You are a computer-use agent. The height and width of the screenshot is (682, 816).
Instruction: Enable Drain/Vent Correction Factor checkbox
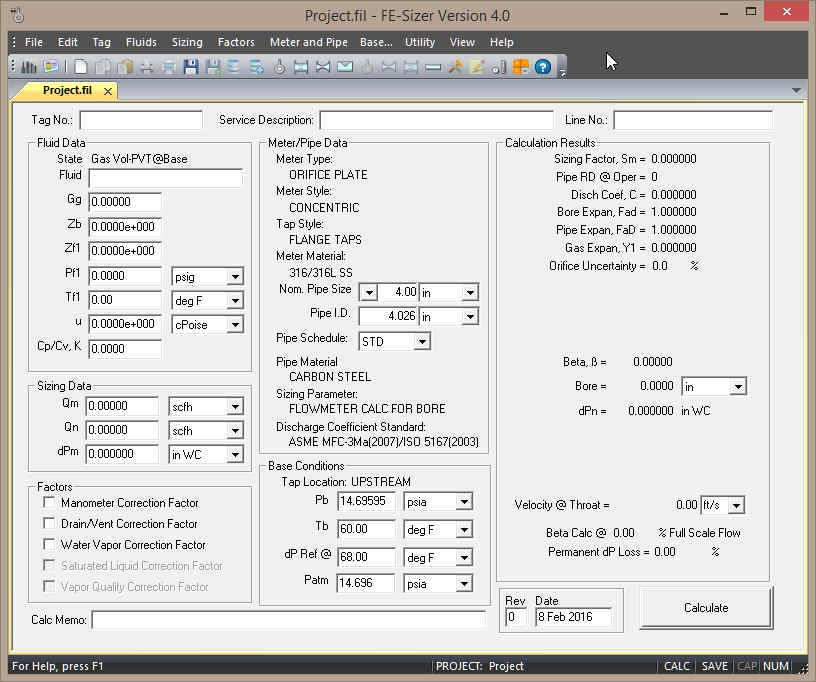49,523
